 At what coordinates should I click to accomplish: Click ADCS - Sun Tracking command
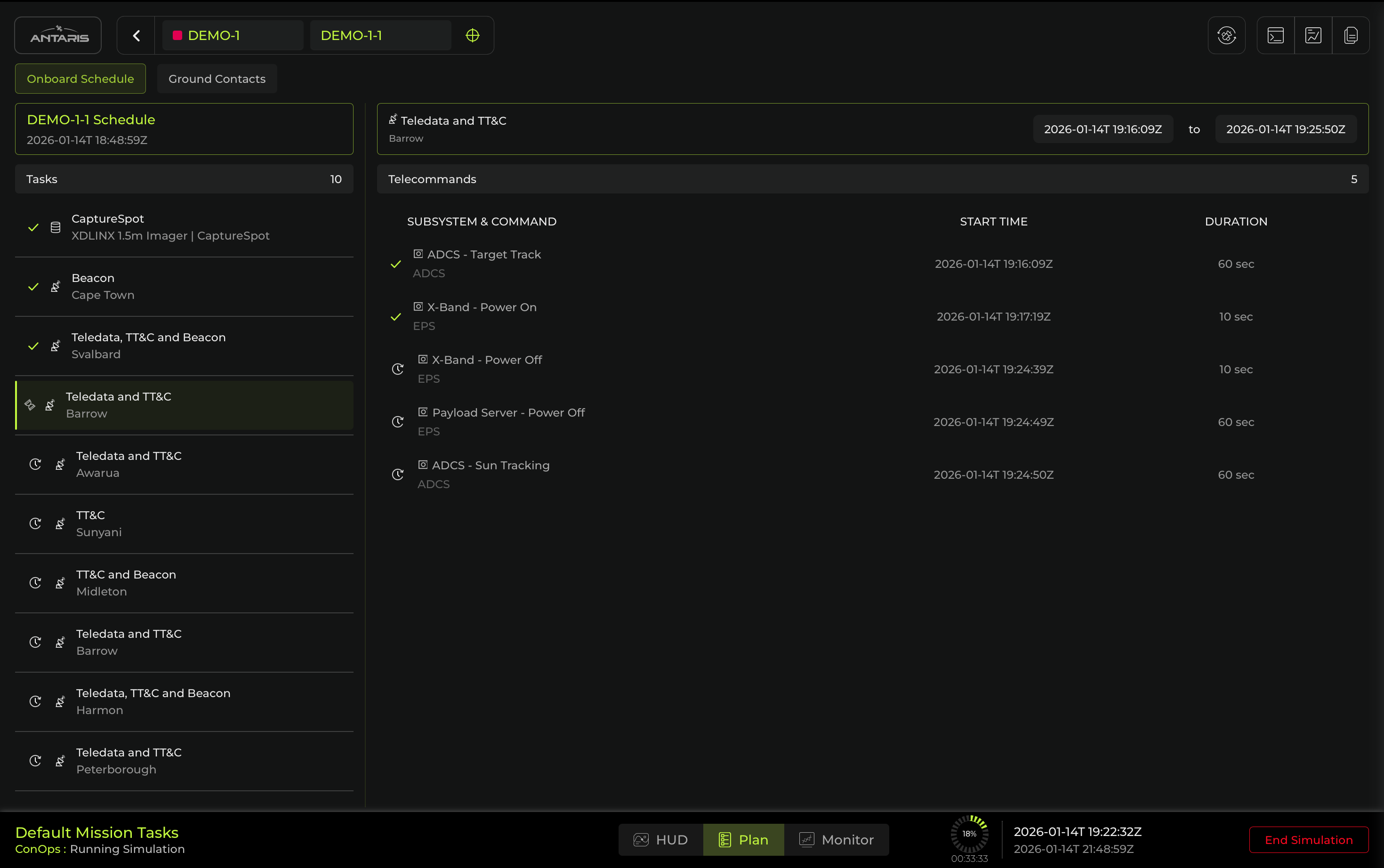[491, 466]
